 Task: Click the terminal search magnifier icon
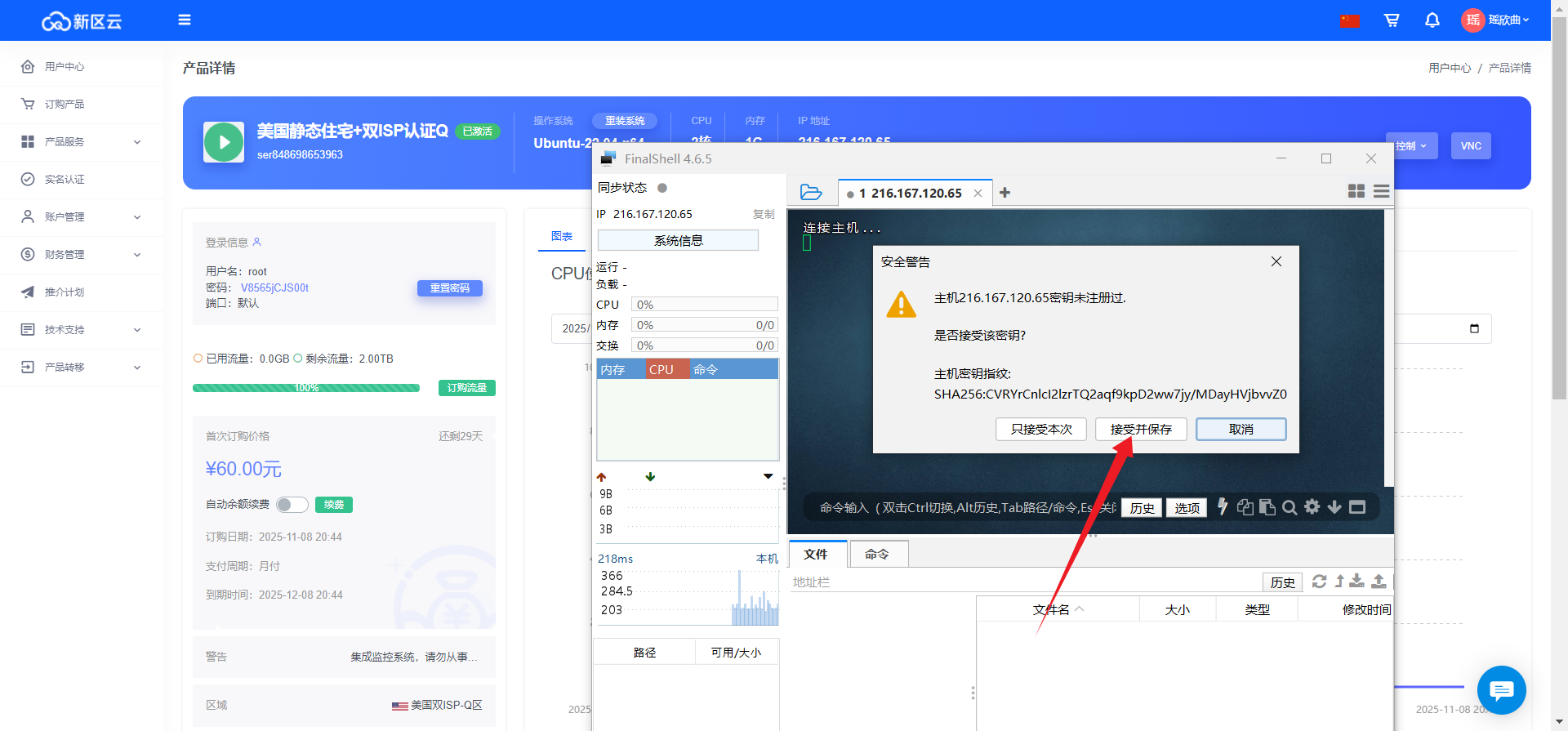(x=1290, y=507)
